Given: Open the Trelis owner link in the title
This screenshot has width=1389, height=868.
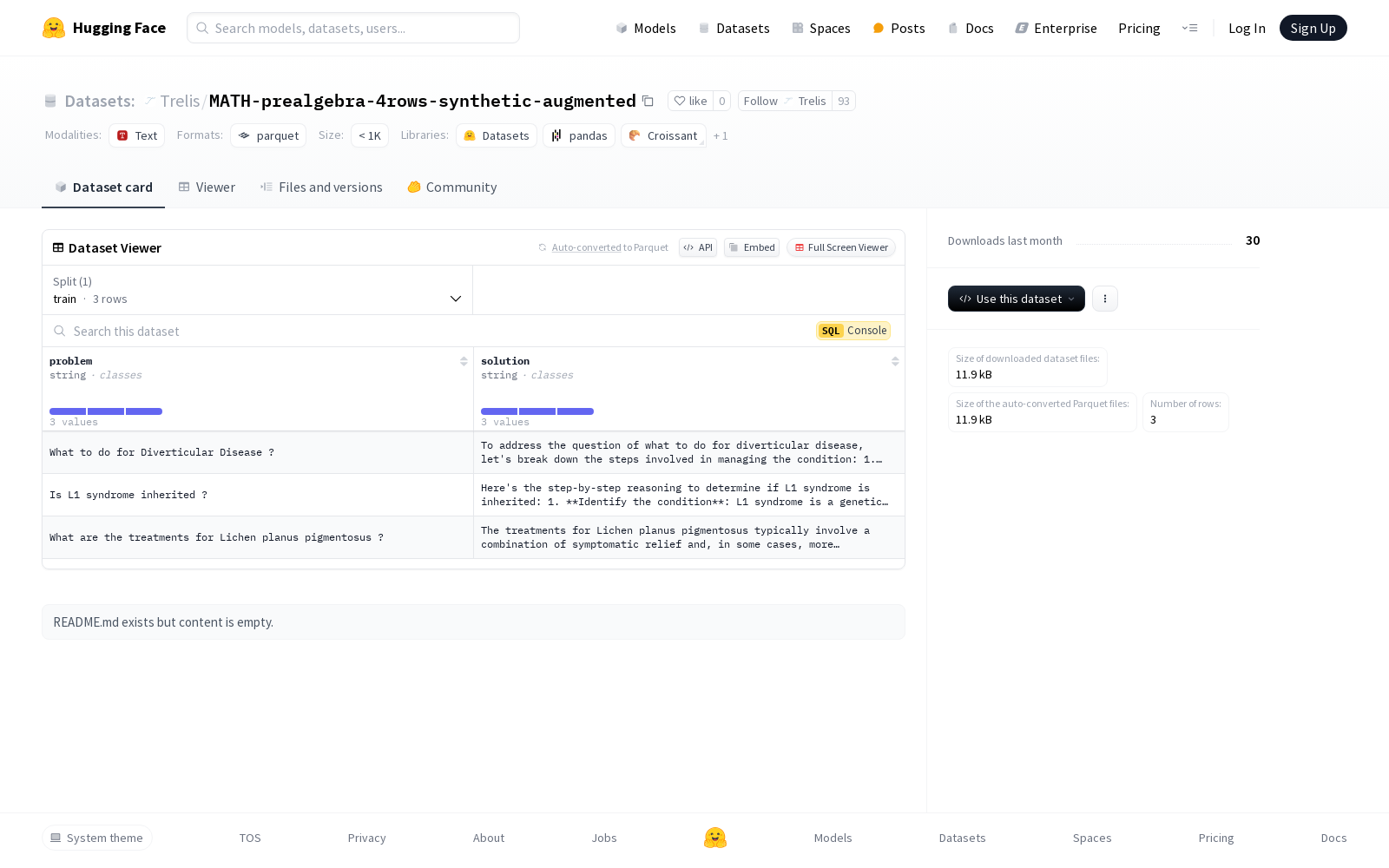Looking at the screenshot, I should pyautogui.click(x=180, y=101).
